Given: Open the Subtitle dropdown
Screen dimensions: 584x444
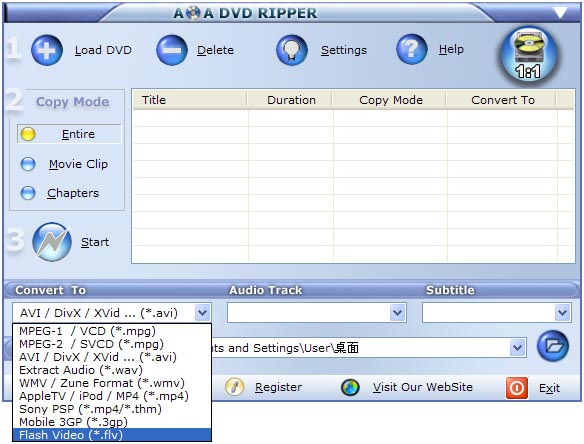Looking at the screenshot, I should click(x=562, y=313).
